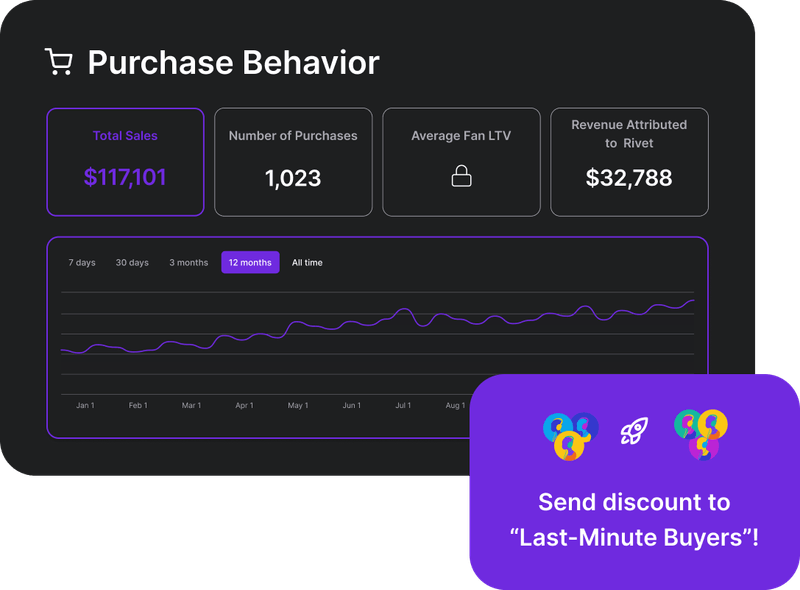Image resolution: width=800 pixels, height=590 pixels.
Task: Click the Aug 1 axis label
Action: [x=456, y=405]
